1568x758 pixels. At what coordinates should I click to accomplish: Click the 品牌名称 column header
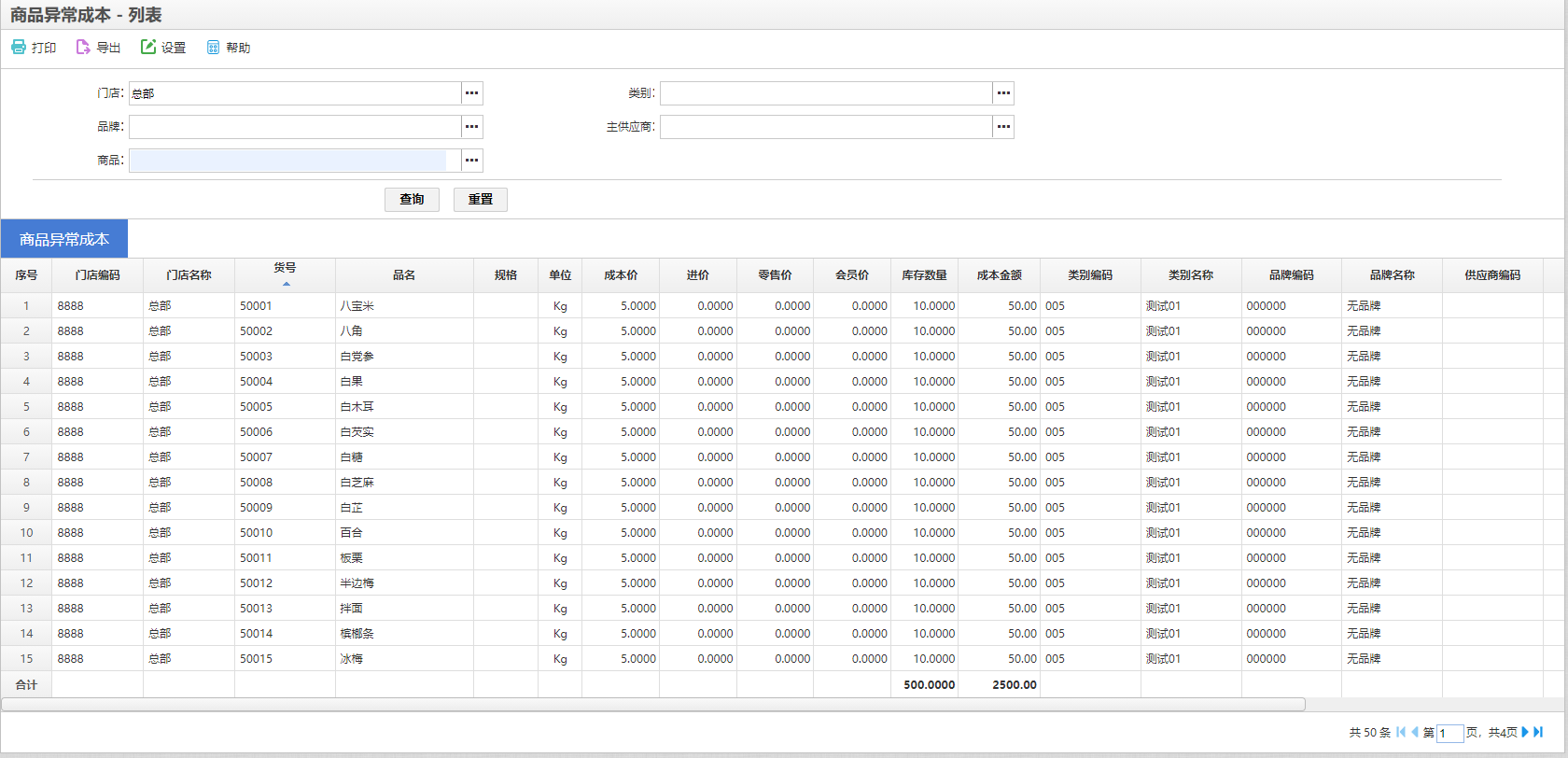click(1393, 275)
